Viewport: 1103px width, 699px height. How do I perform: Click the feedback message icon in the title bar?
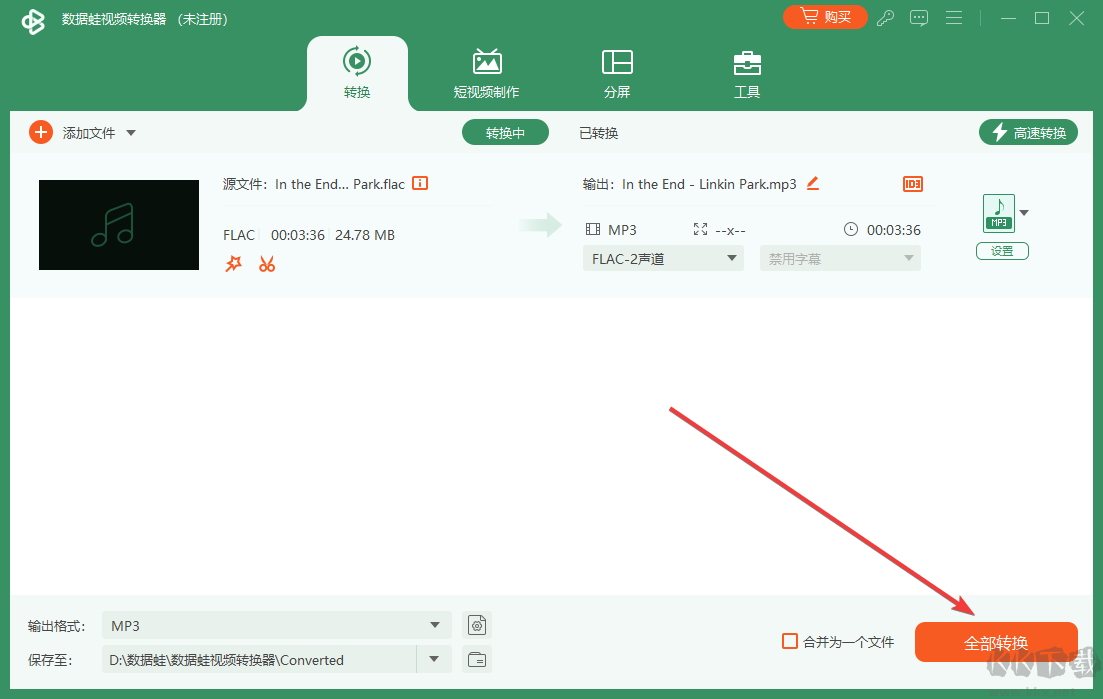pyautogui.click(x=918, y=17)
